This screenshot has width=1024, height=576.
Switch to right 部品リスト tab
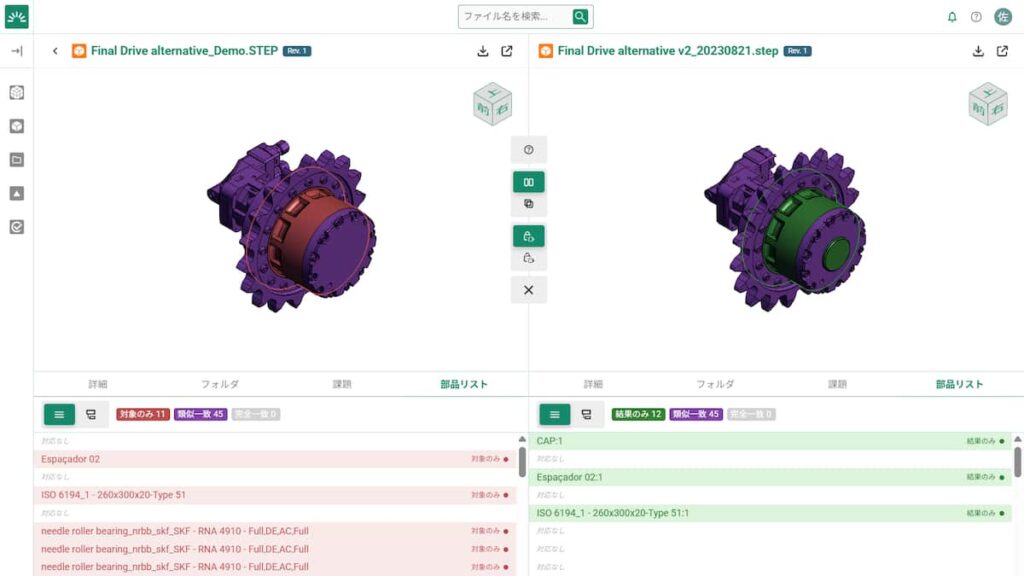click(959, 384)
